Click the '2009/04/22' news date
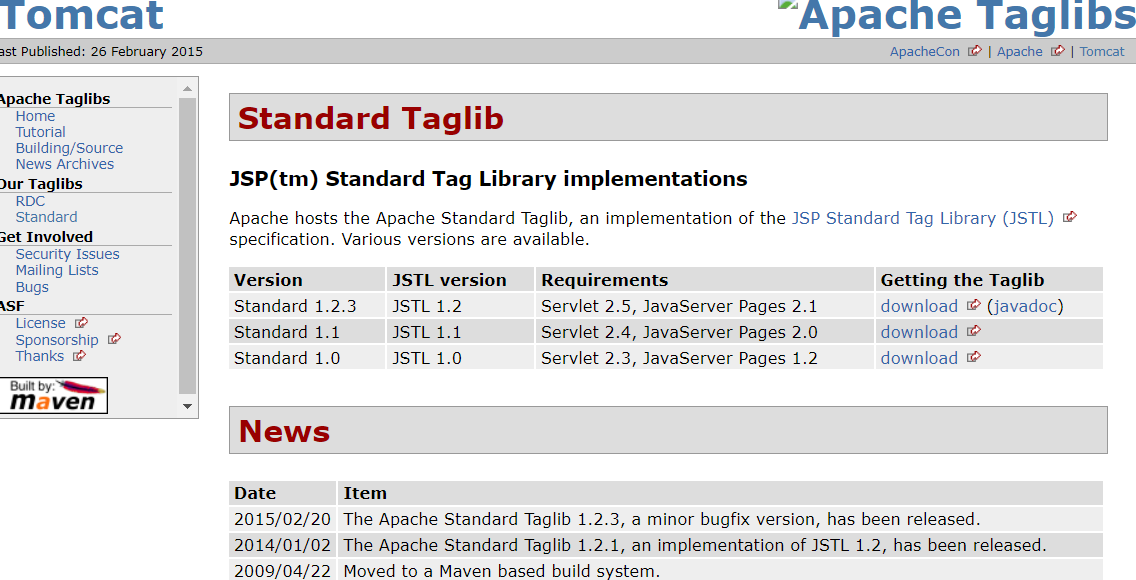 click(283, 571)
